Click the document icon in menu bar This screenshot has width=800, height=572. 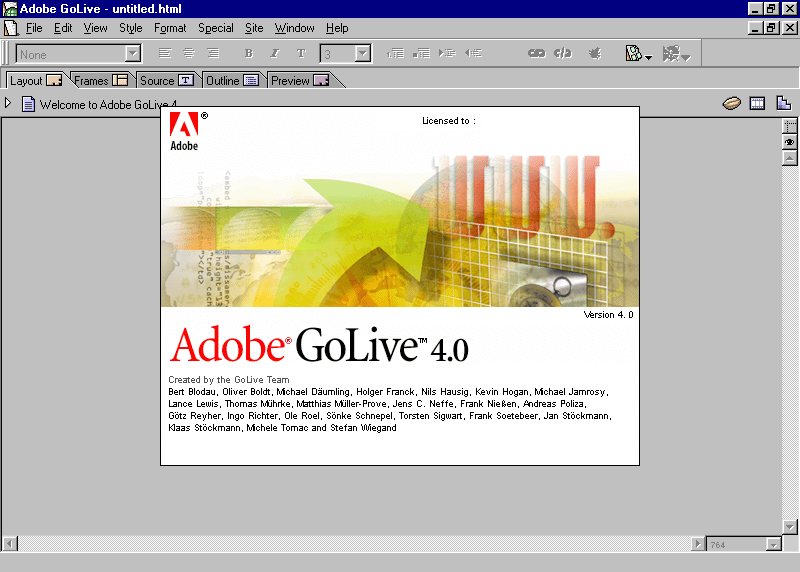tap(11, 28)
